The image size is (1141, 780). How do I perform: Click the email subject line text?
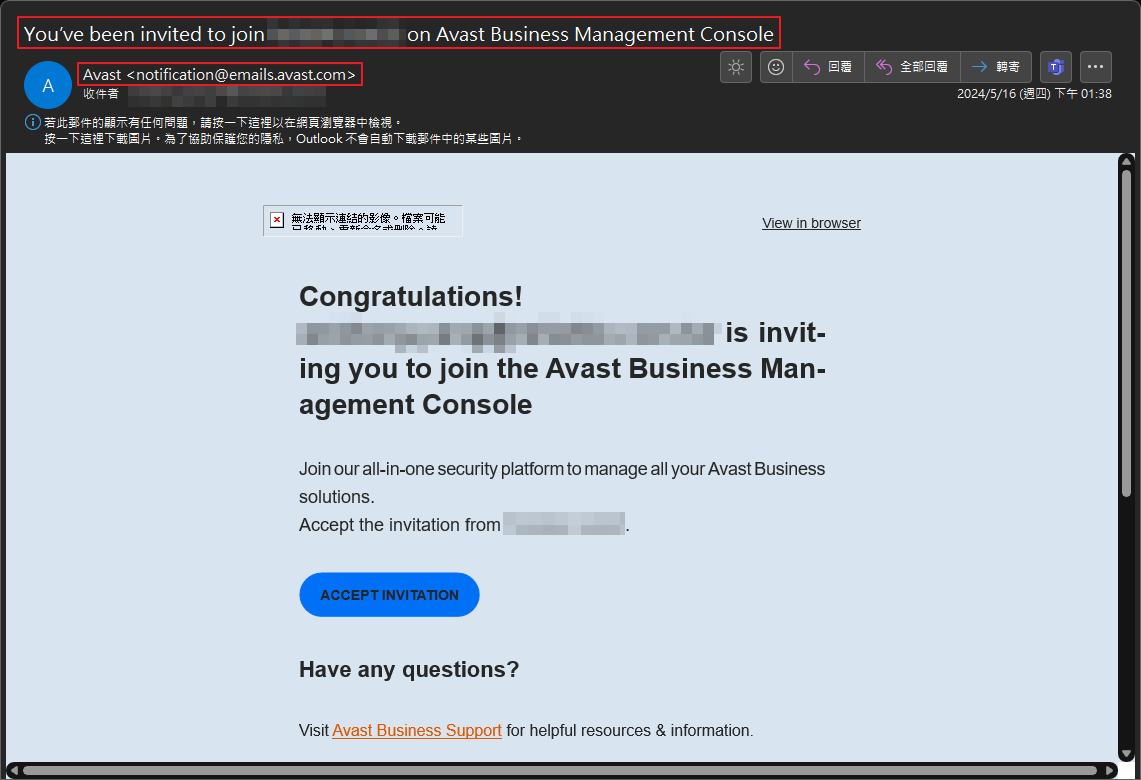[x=399, y=33]
